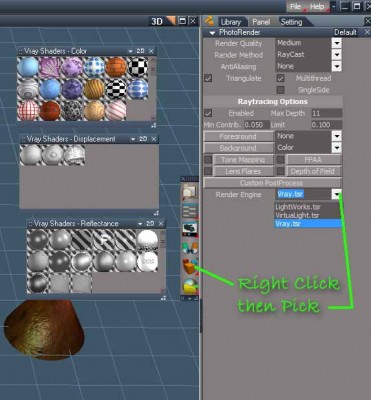The height and width of the screenshot is (400, 371).
Task: Choose the pink striped sphere color shader
Action: click(x=116, y=110)
